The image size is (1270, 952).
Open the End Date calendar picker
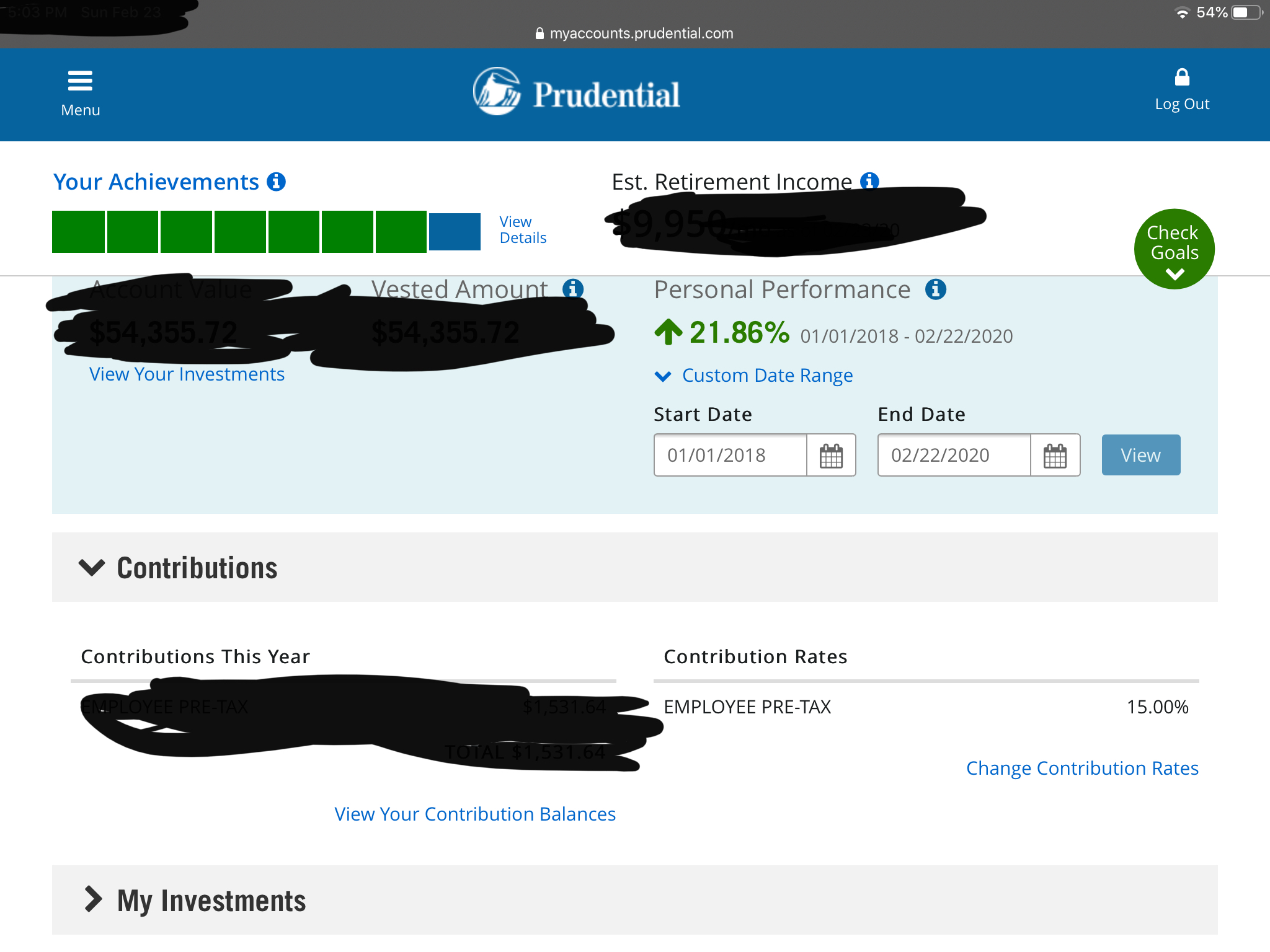pos(1055,456)
